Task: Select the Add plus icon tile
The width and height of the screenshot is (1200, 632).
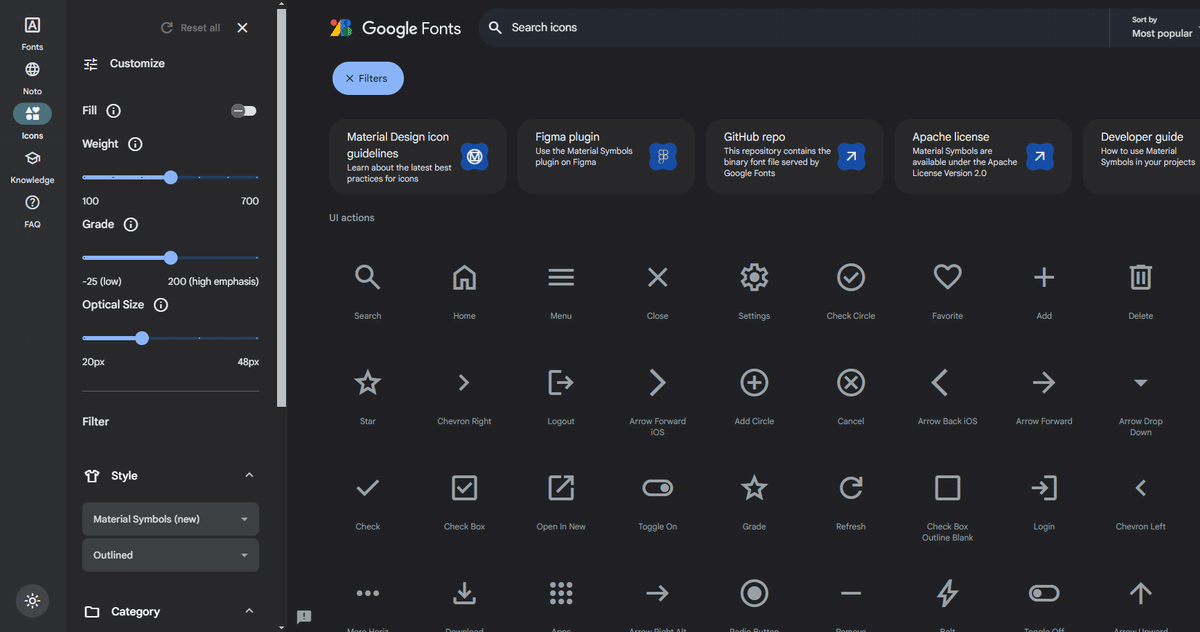Action: click(x=1044, y=289)
